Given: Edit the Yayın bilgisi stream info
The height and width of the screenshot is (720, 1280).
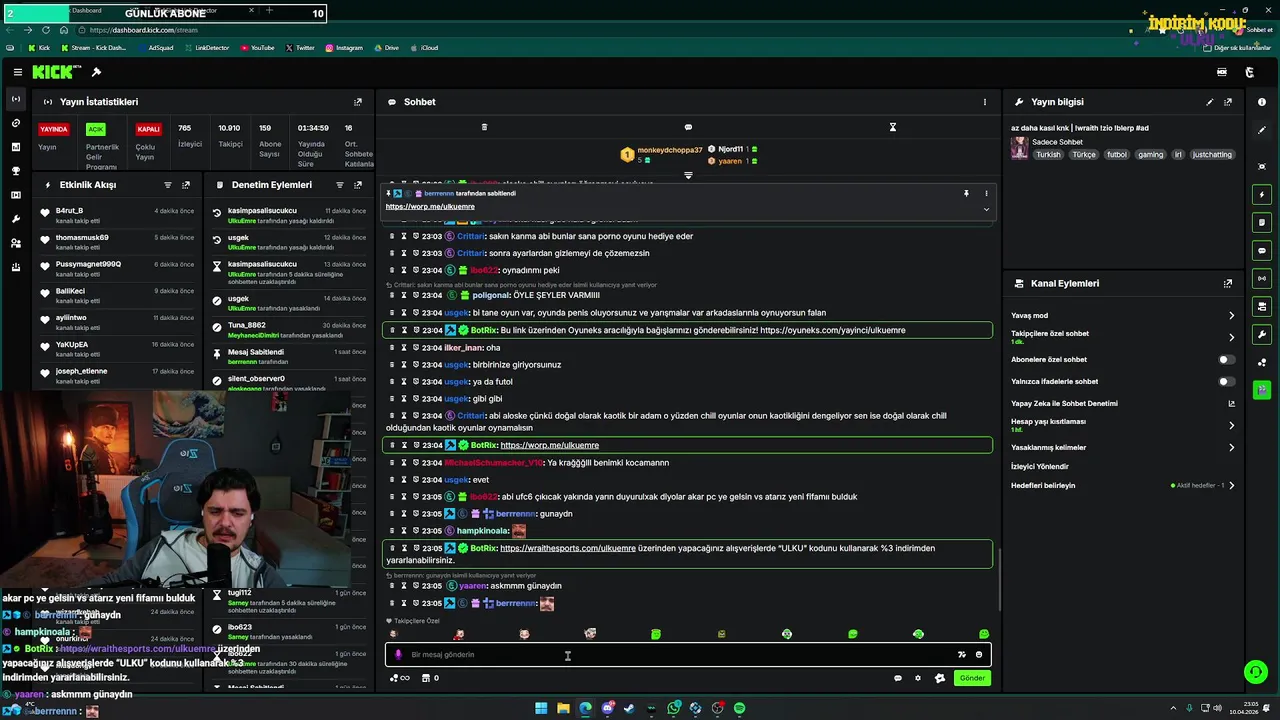Looking at the screenshot, I should (x=1210, y=102).
